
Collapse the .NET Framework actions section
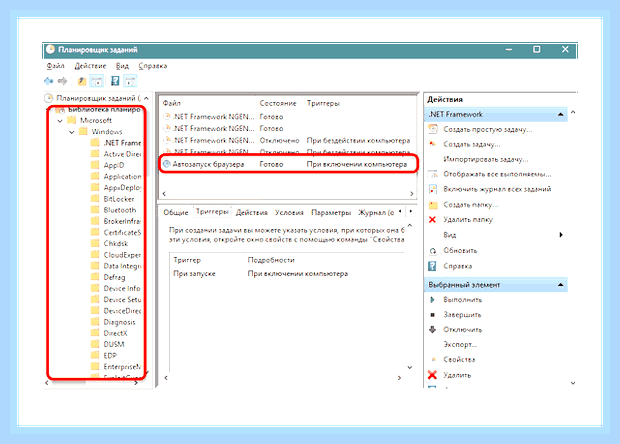pos(560,114)
